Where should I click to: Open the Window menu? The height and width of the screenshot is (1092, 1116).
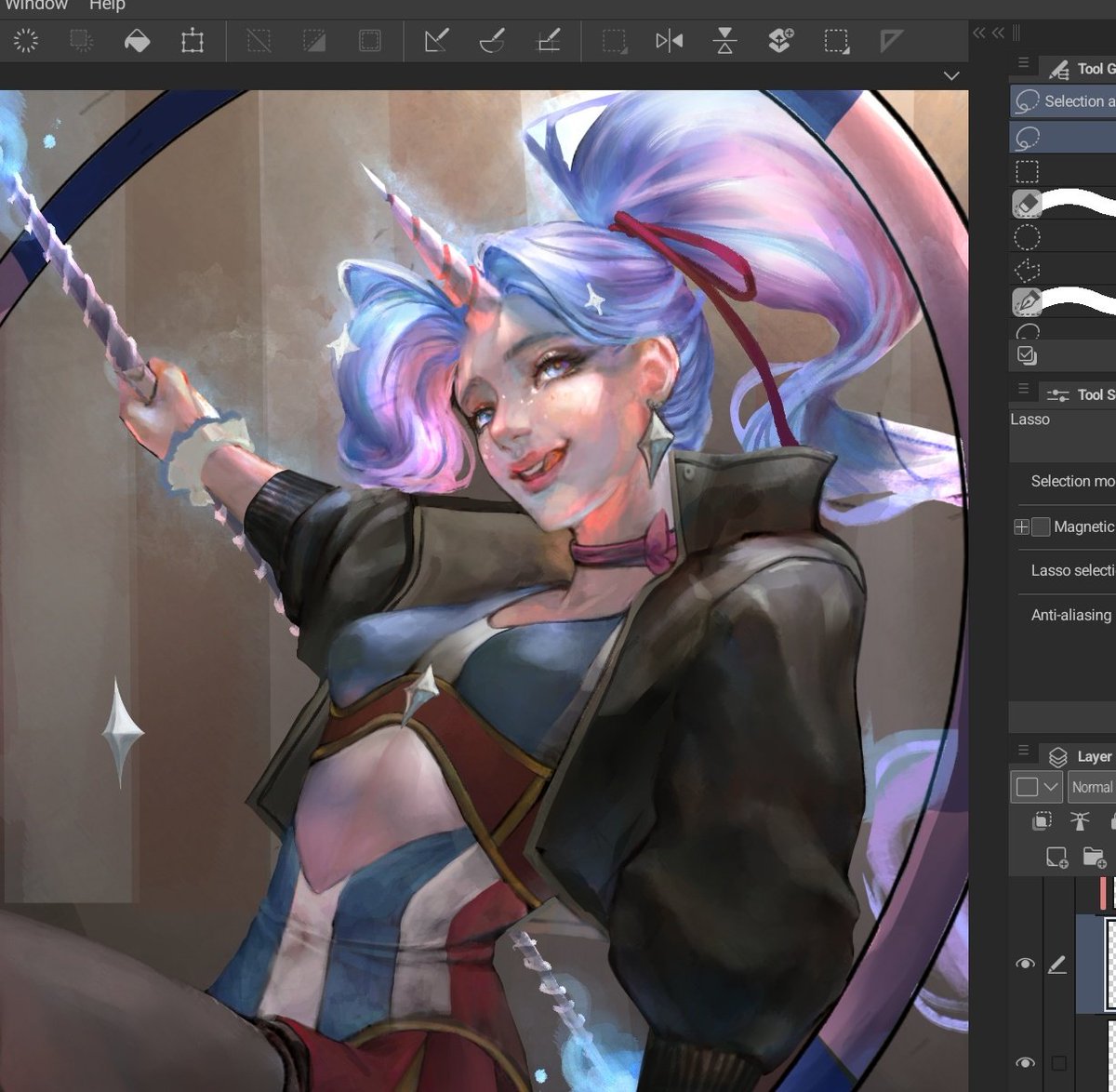click(x=36, y=6)
